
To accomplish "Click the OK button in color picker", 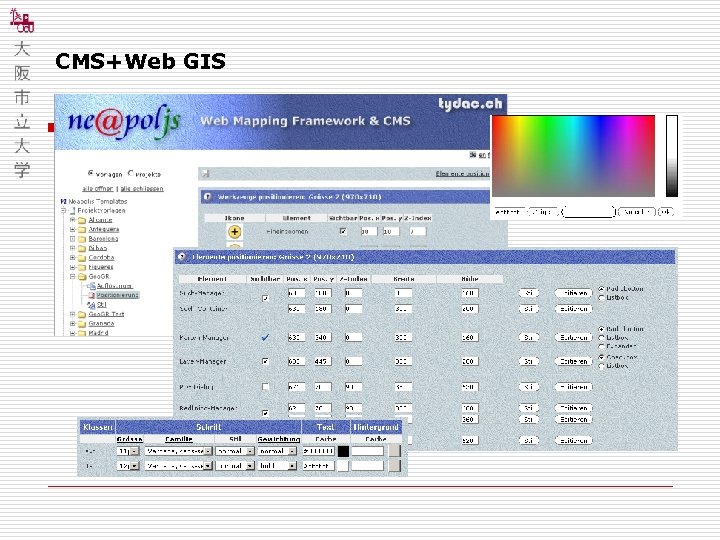I will click(666, 212).
